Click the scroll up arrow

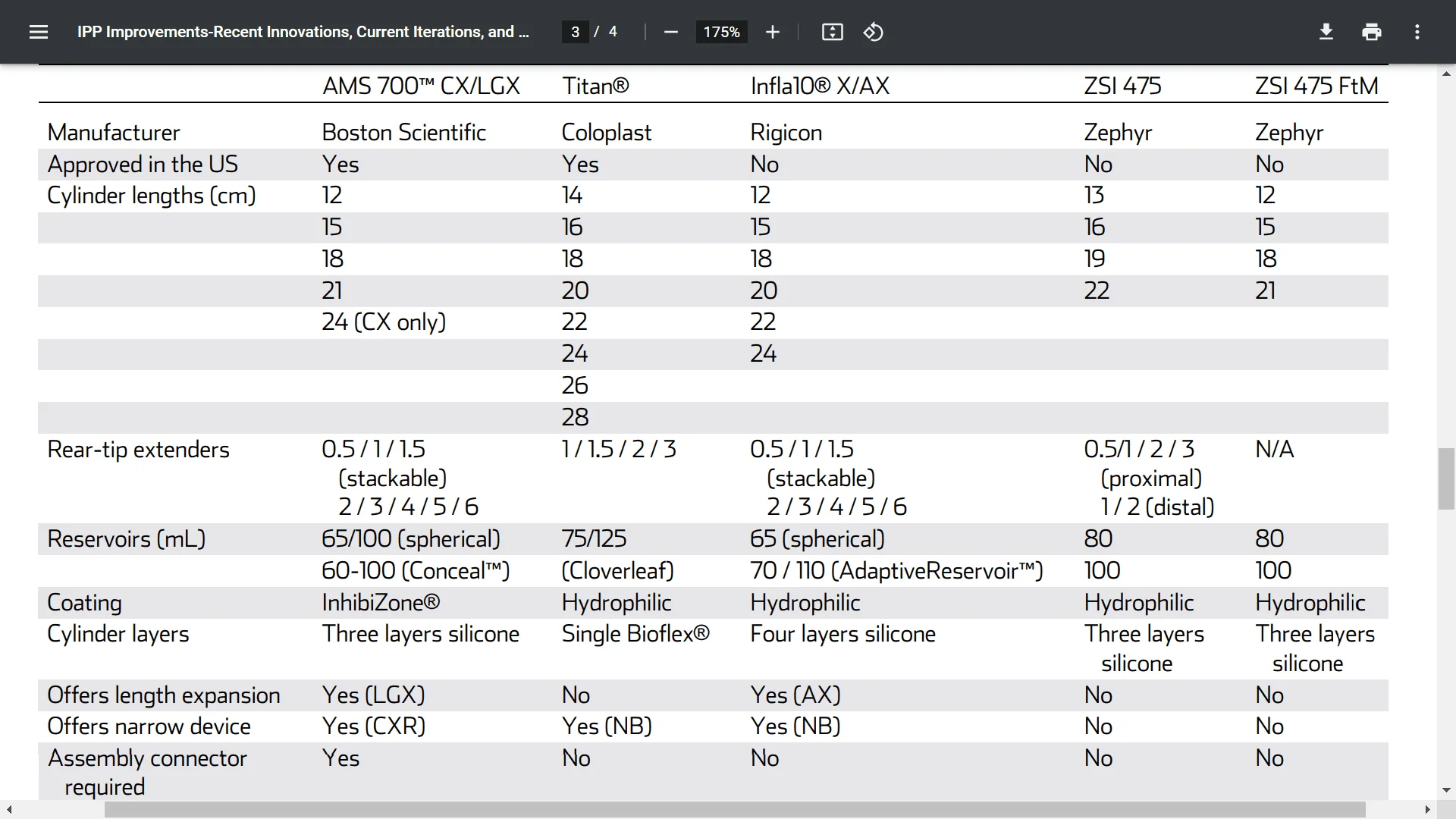1446,74
